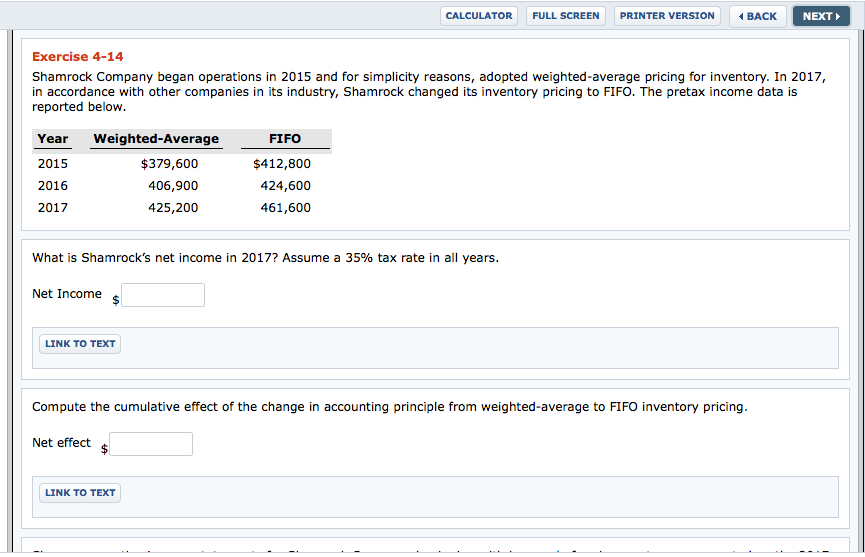Focus the Net effect answer field
The width and height of the screenshot is (865, 557).
click(x=151, y=444)
